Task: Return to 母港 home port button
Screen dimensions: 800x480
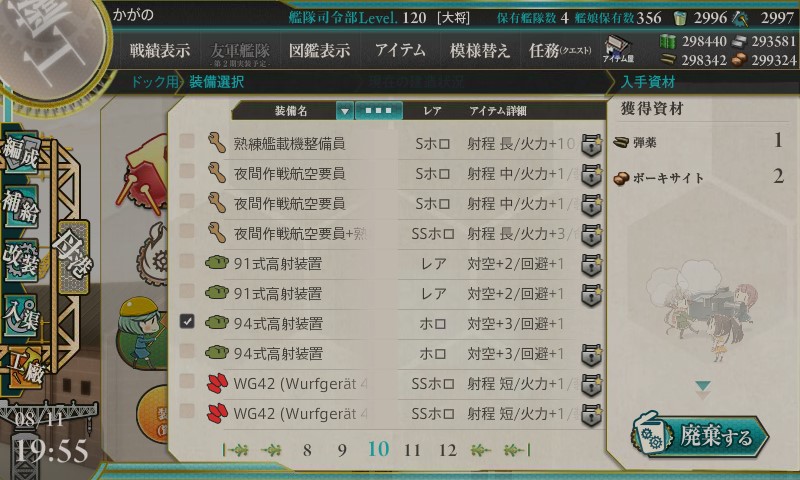Action: coord(73,258)
